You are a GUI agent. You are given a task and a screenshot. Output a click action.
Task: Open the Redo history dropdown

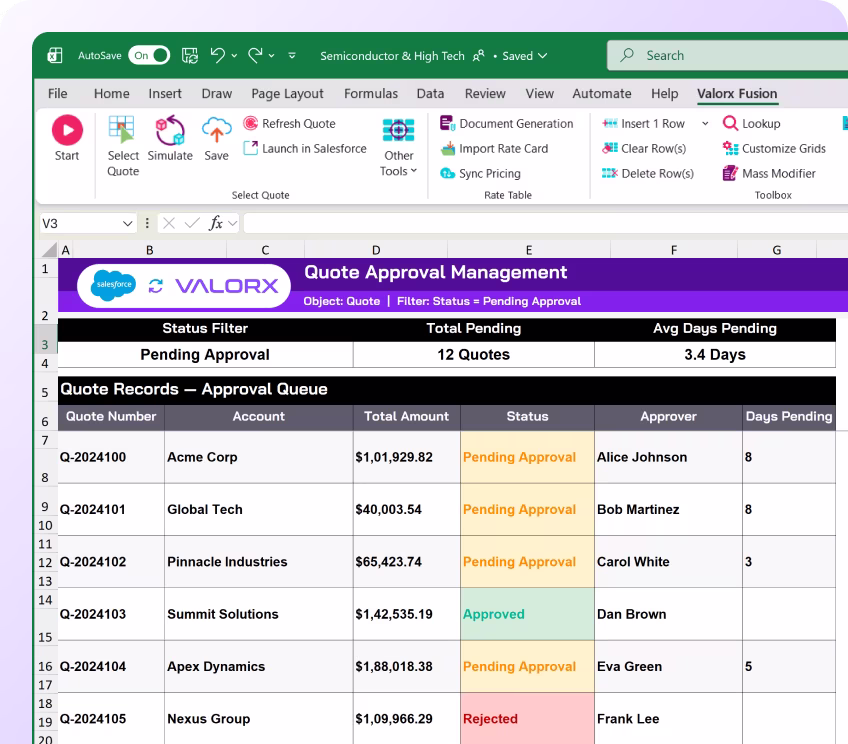[271, 56]
